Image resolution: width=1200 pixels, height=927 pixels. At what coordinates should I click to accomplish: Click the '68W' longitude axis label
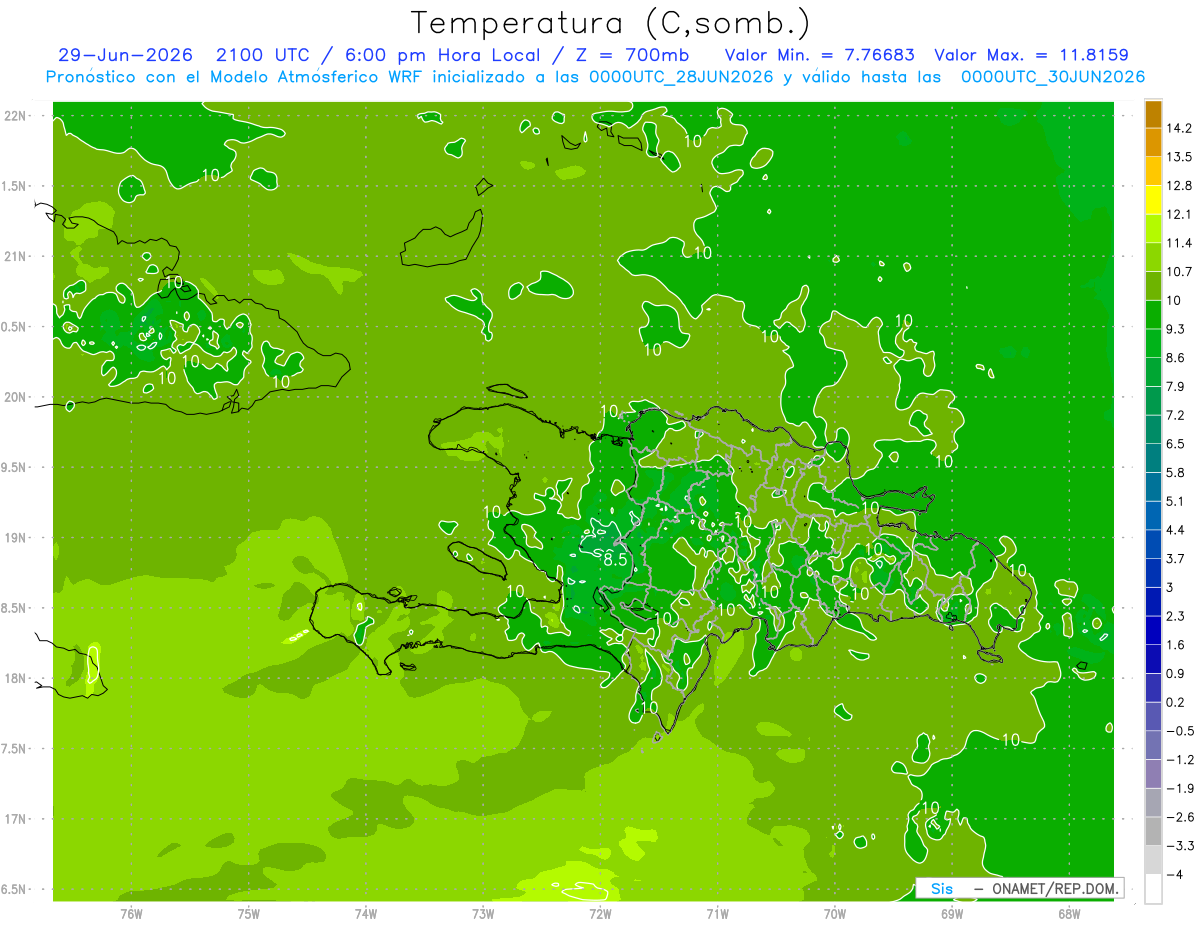tap(1068, 913)
